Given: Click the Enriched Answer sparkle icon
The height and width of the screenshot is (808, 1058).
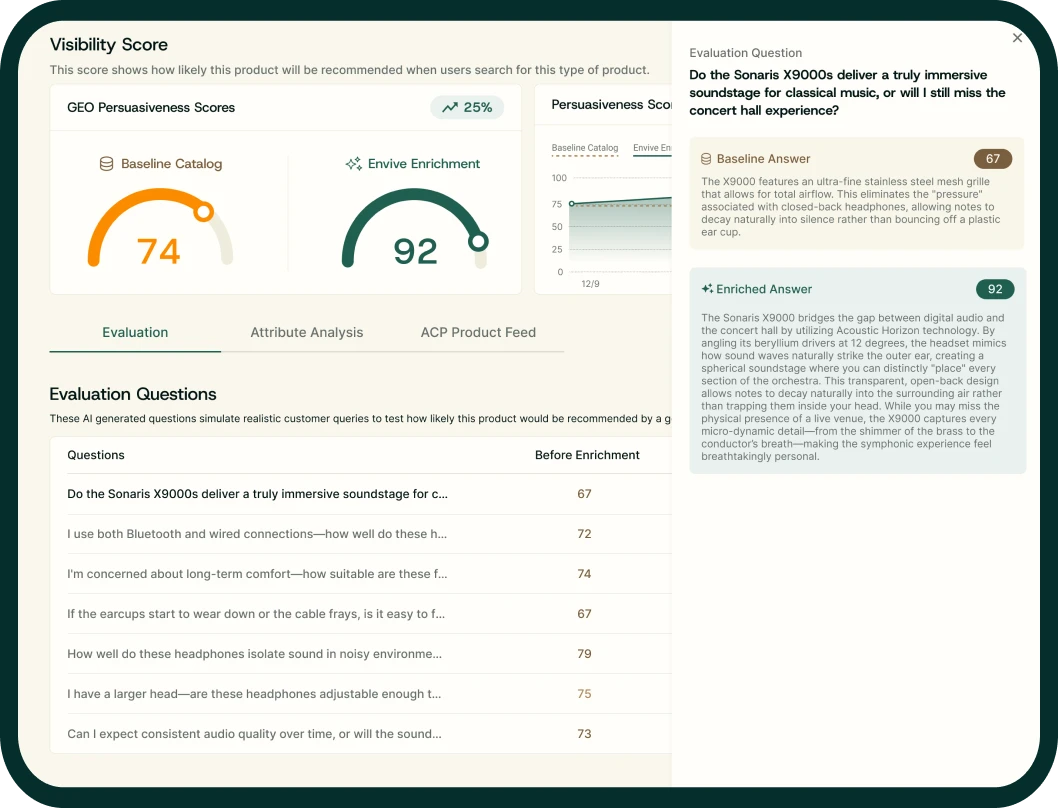Looking at the screenshot, I should [707, 289].
